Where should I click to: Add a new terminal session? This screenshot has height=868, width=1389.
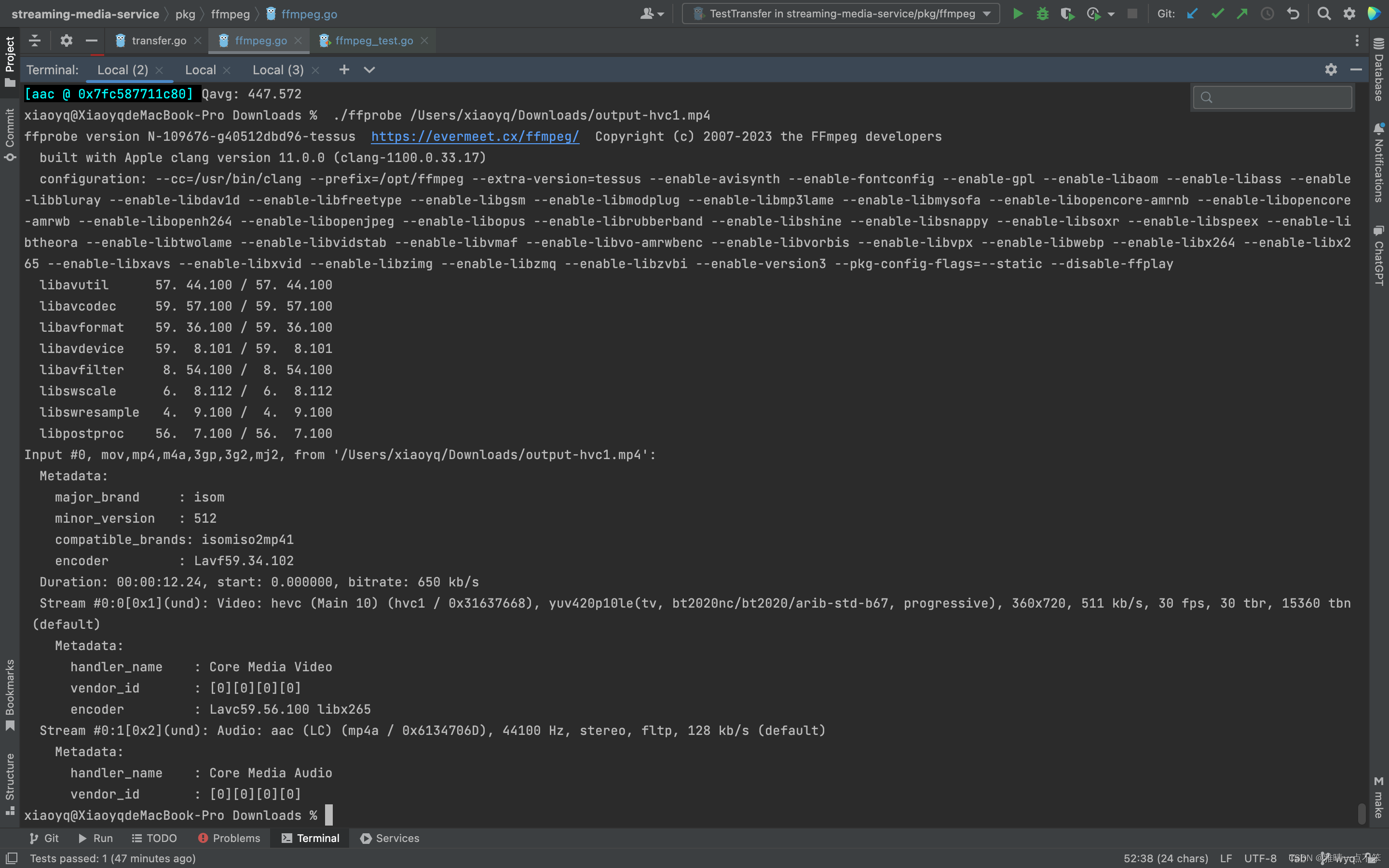[344, 70]
